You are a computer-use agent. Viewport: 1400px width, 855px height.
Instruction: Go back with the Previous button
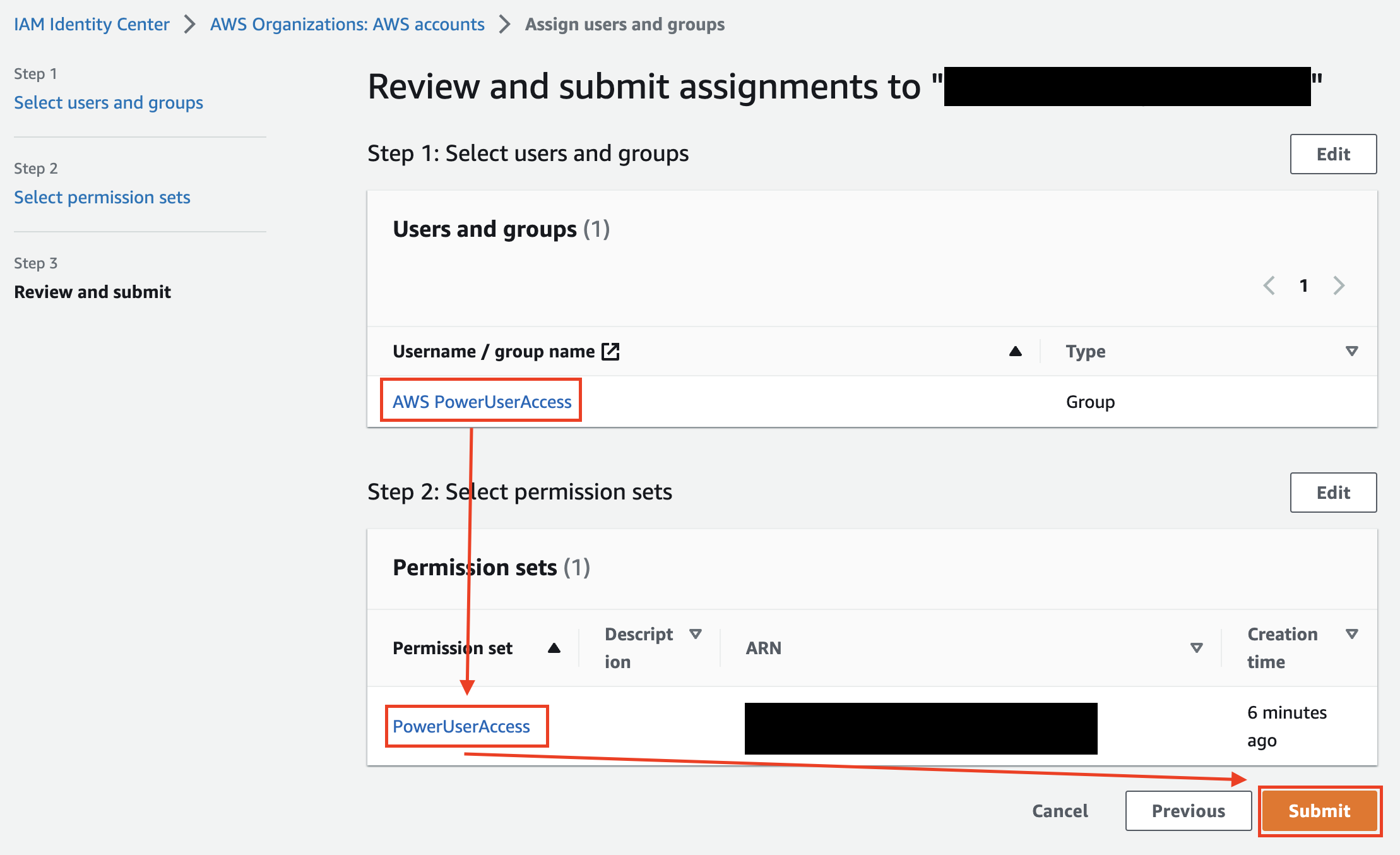click(x=1189, y=811)
